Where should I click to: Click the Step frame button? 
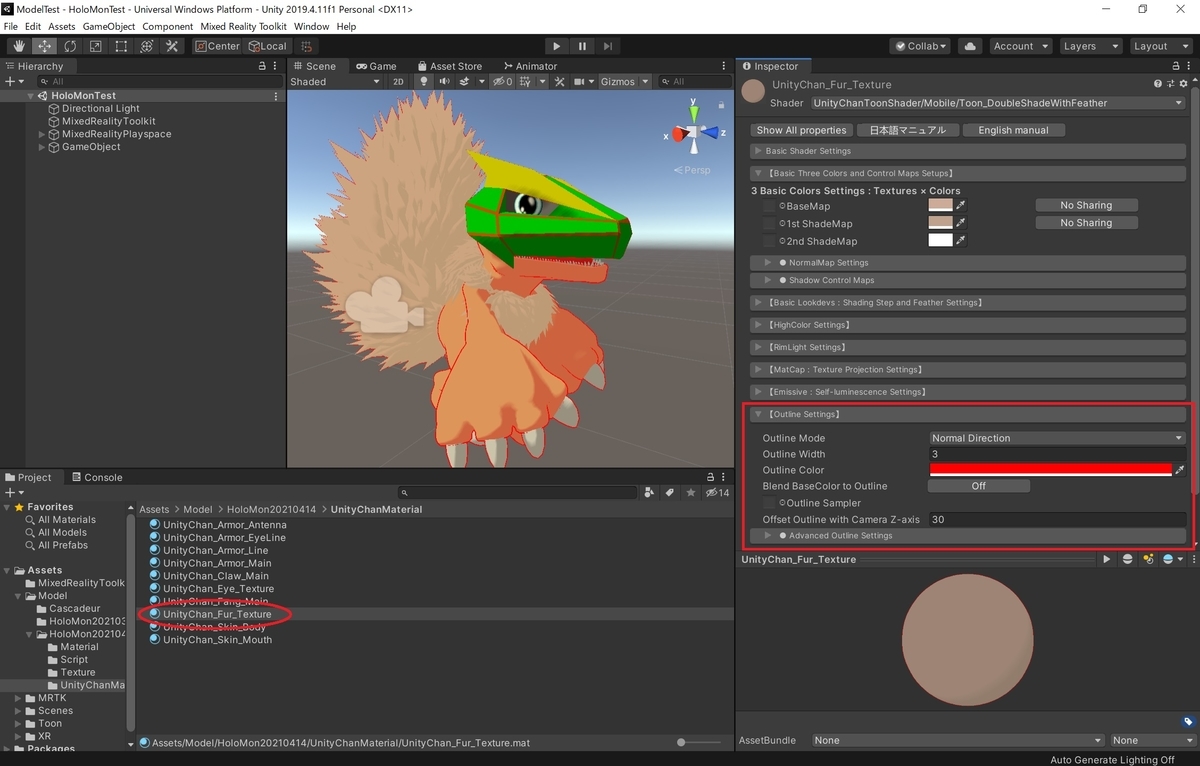[x=607, y=46]
